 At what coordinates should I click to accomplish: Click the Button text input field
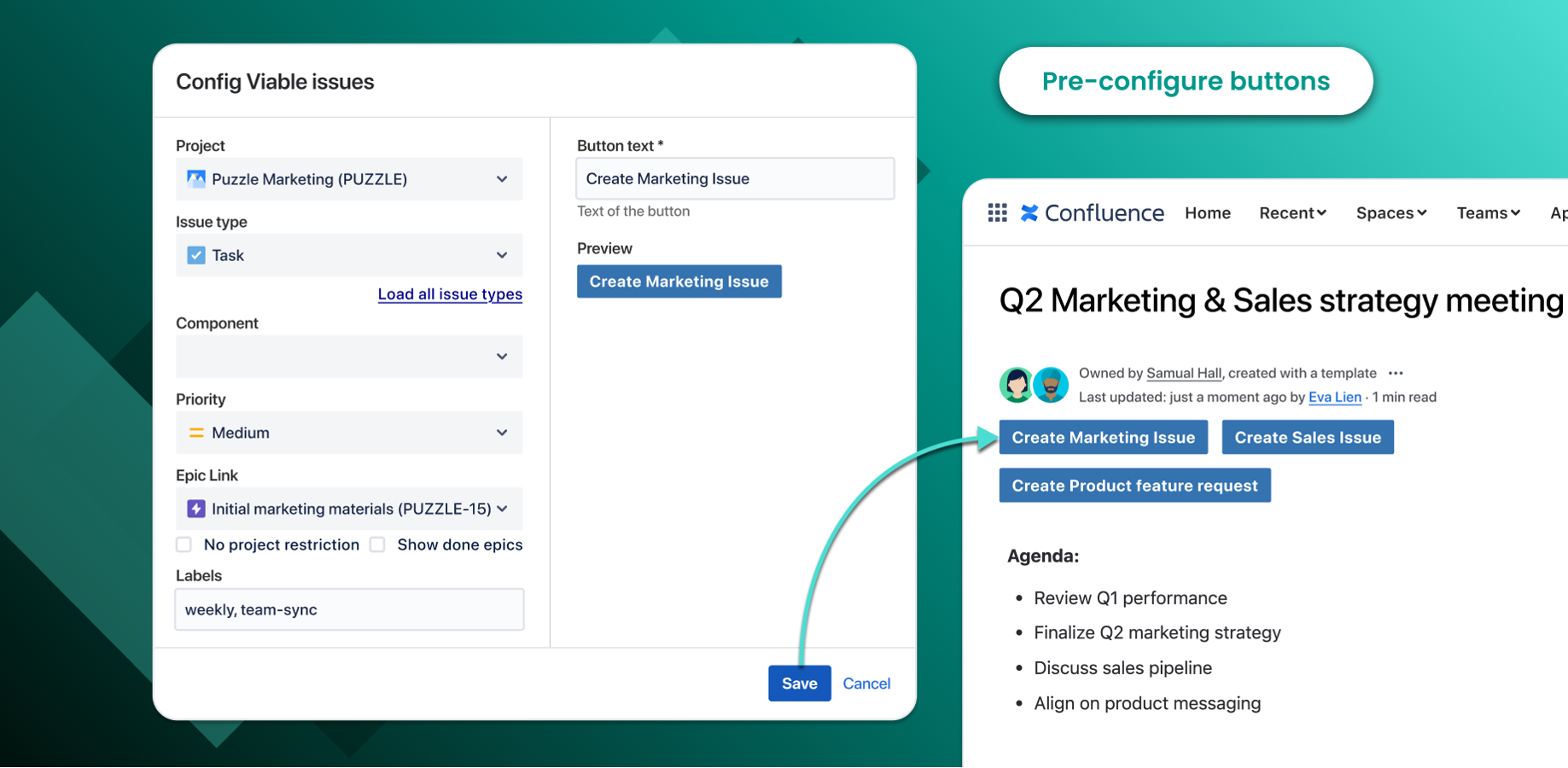(x=735, y=178)
